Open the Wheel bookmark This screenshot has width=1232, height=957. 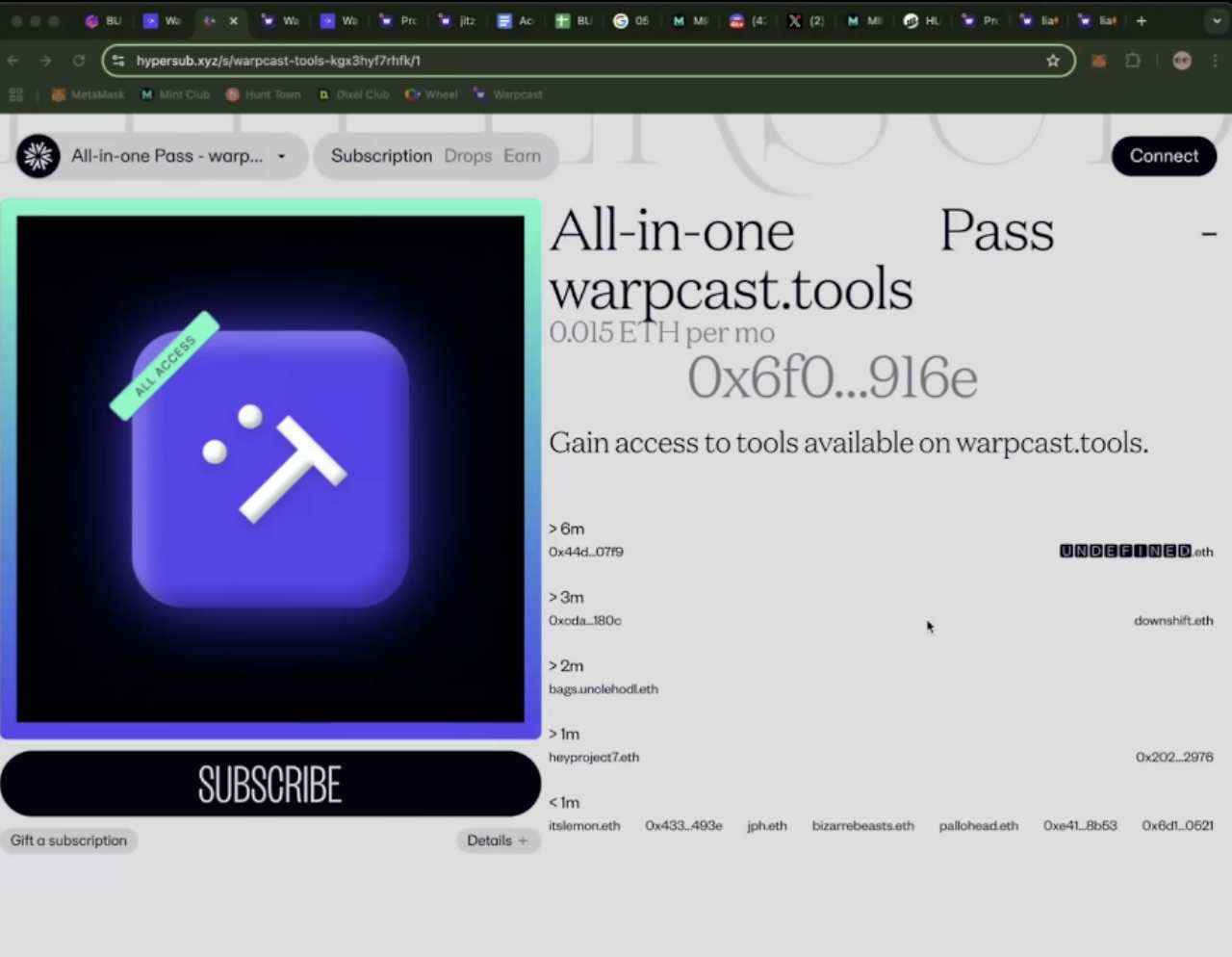tap(431, 94)
